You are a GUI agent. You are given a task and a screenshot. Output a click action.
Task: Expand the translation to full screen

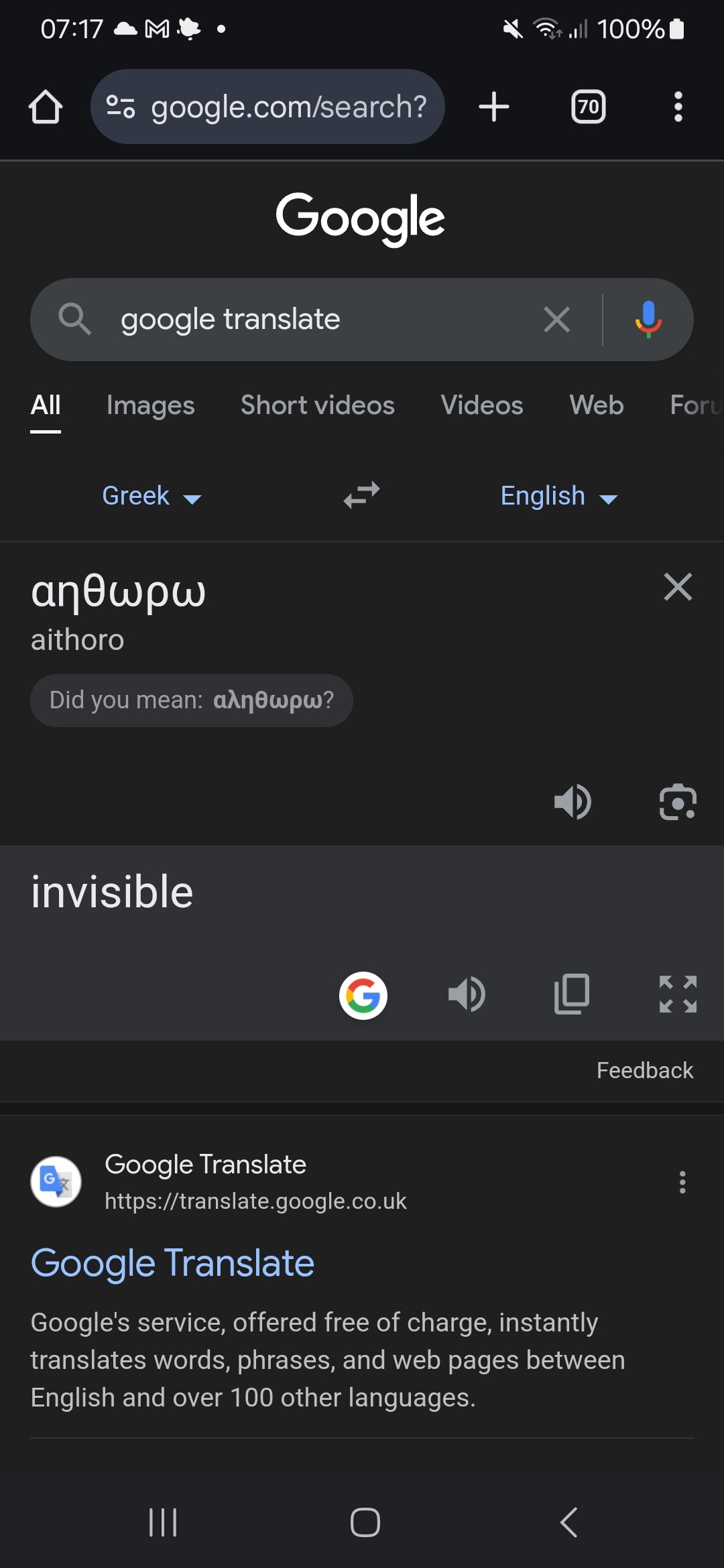(x=678, y=994)
